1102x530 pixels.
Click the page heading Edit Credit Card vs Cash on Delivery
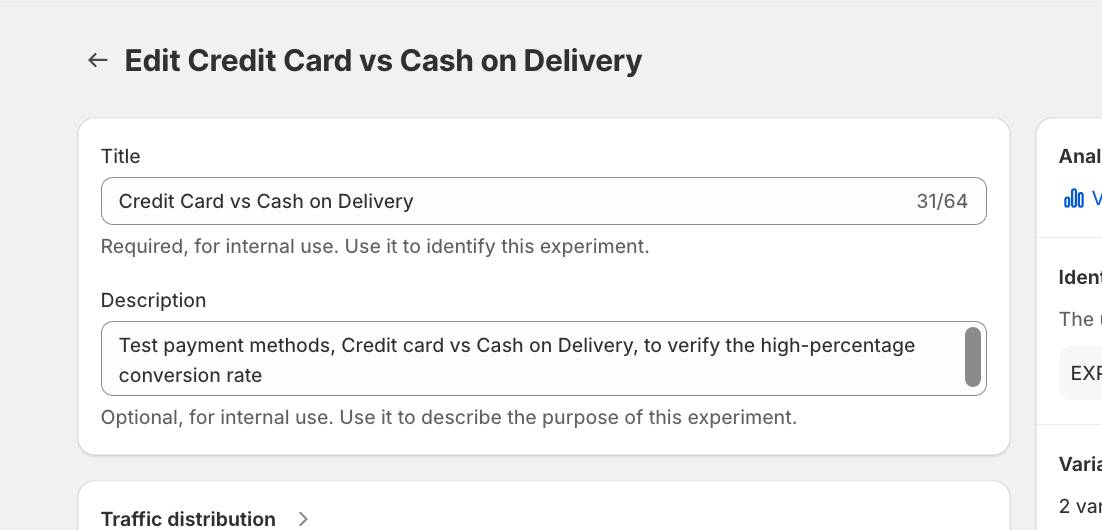383,60
